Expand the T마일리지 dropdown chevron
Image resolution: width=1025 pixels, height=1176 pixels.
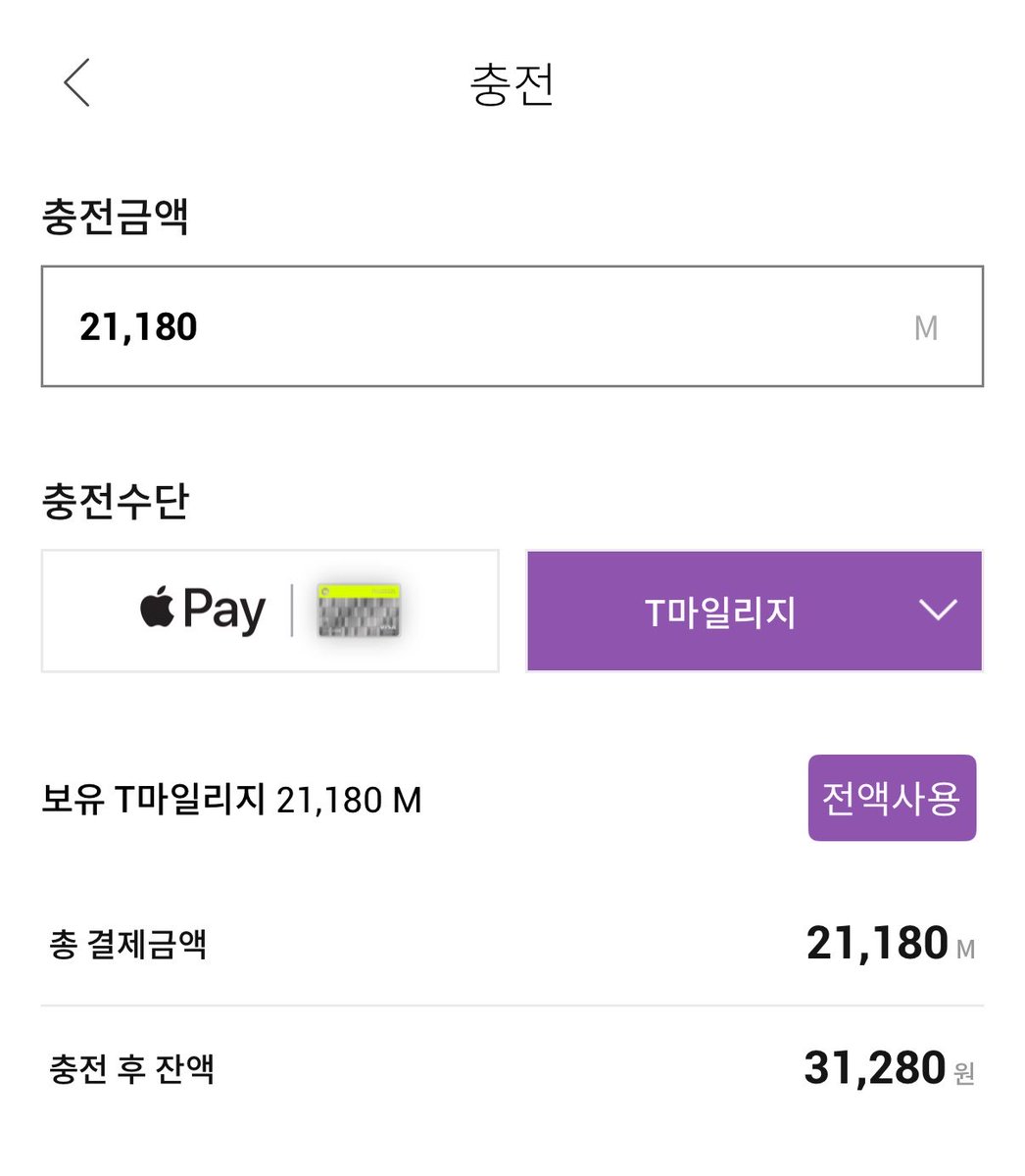(x=938, y=611)
